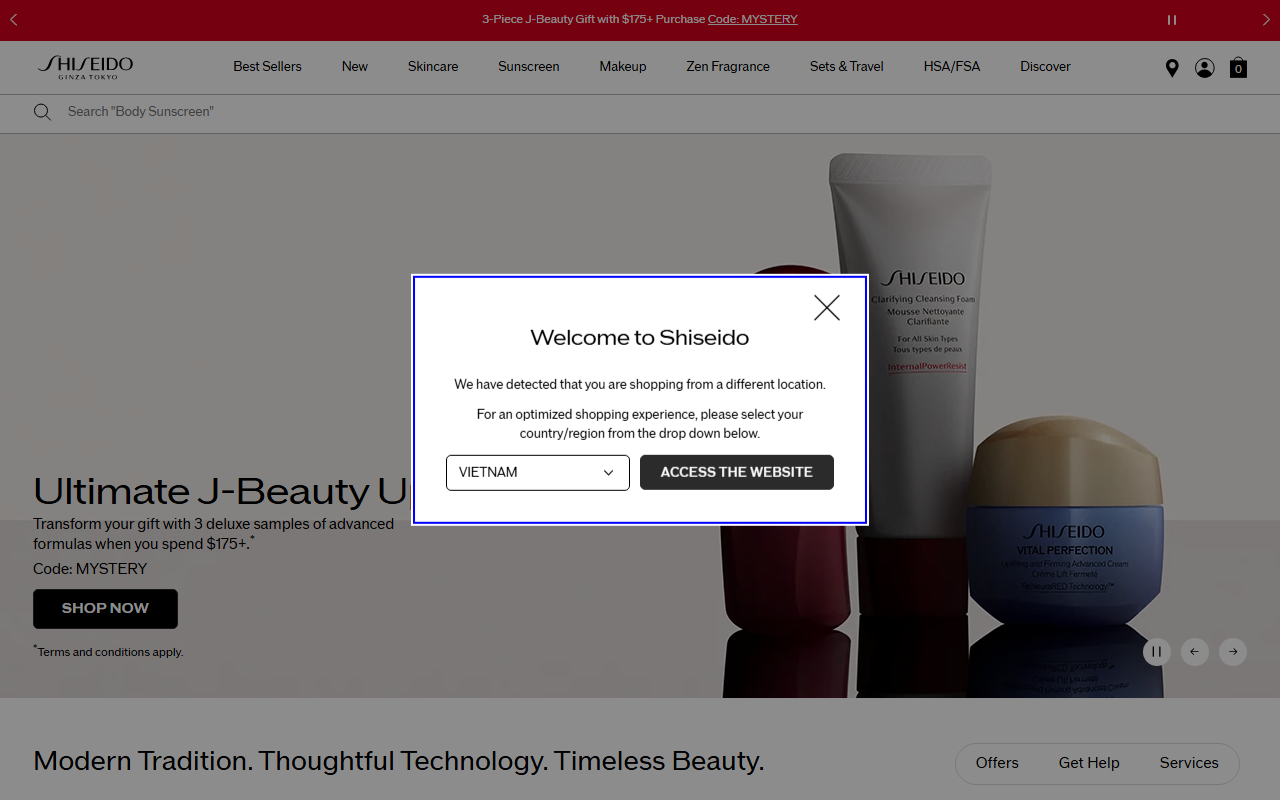The image size is (1280, 800).
Task: Click the SHOP NOW button
Action: click(105, 609)
